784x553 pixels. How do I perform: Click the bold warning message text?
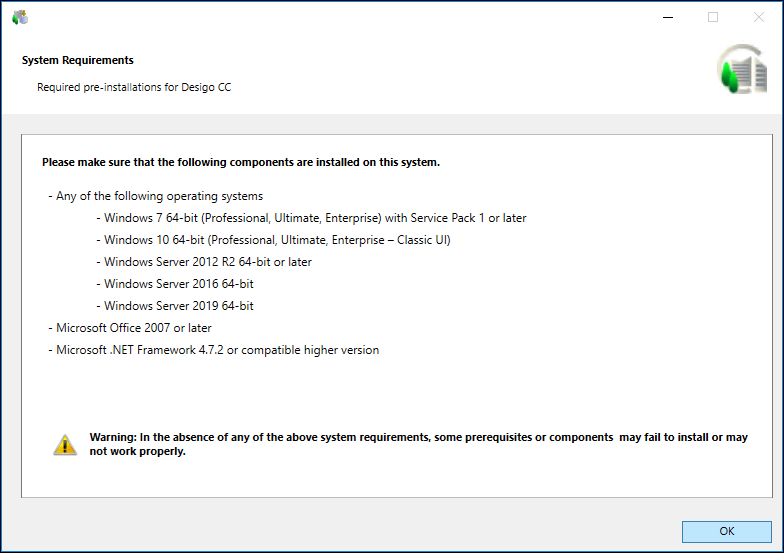(x=418, y=444)
